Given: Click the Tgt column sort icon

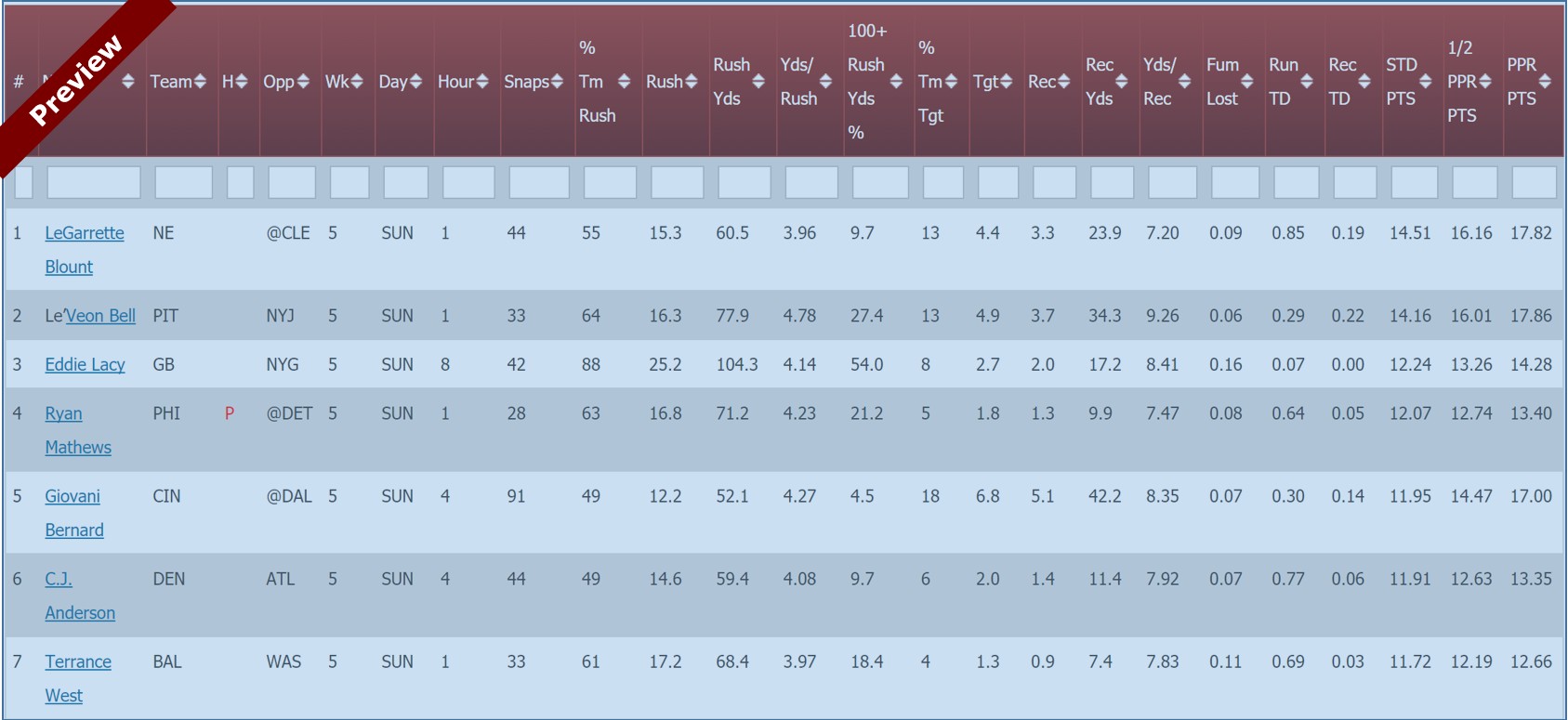Looking at the screenshot, I should 1007,82.
